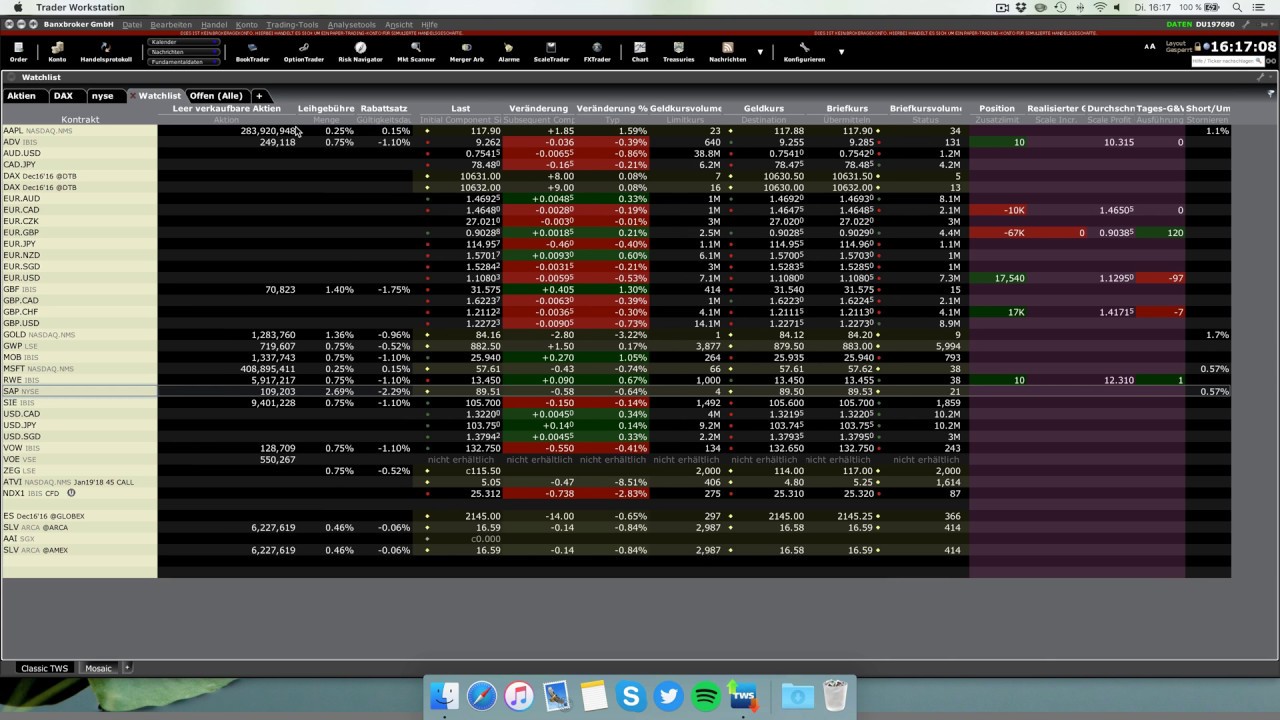Add workspace with bottom plus button
Viewport: 1280px width, 720px height.
pos(127,668)
